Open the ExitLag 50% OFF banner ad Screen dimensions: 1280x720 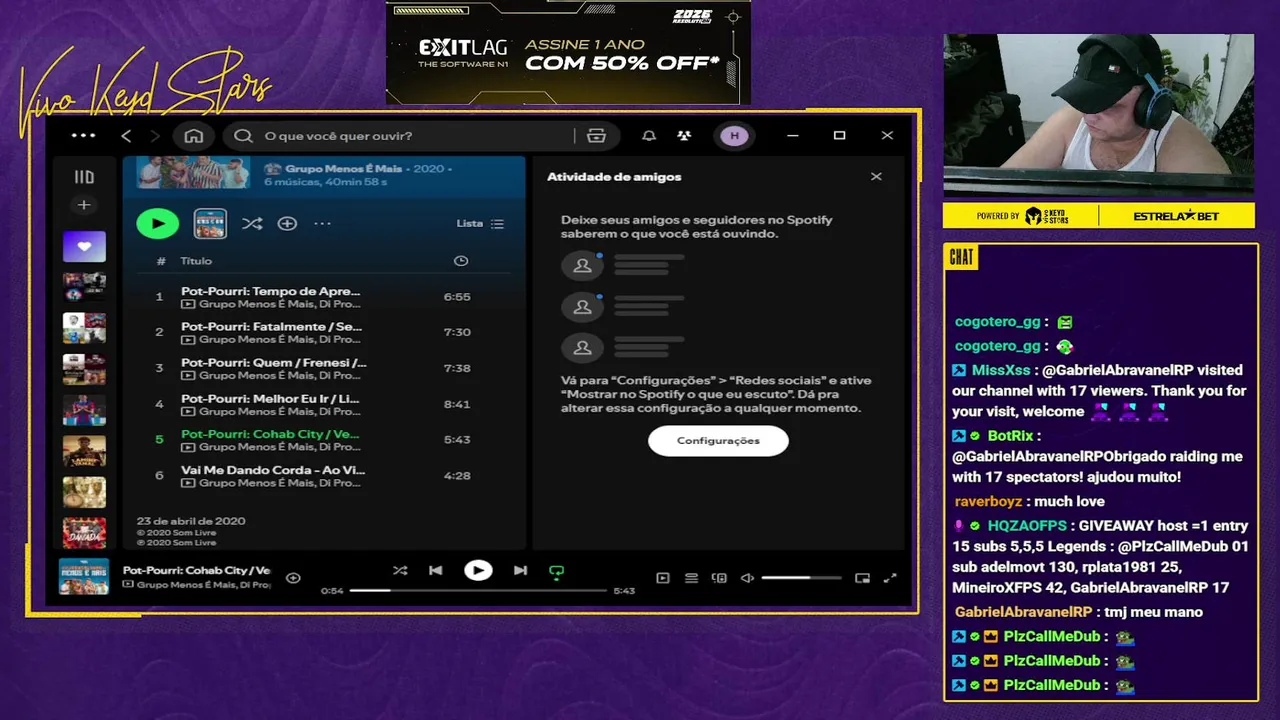[x=568, y=52]
